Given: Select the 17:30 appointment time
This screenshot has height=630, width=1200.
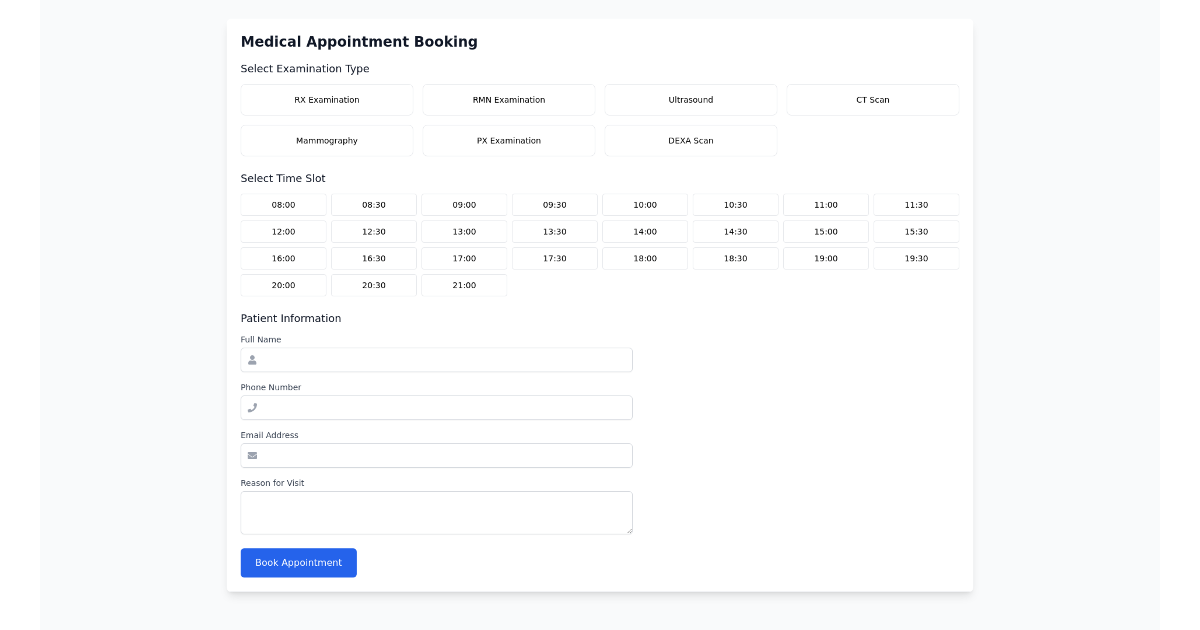Looking at the screenshot, I should (x=554, y=257).
